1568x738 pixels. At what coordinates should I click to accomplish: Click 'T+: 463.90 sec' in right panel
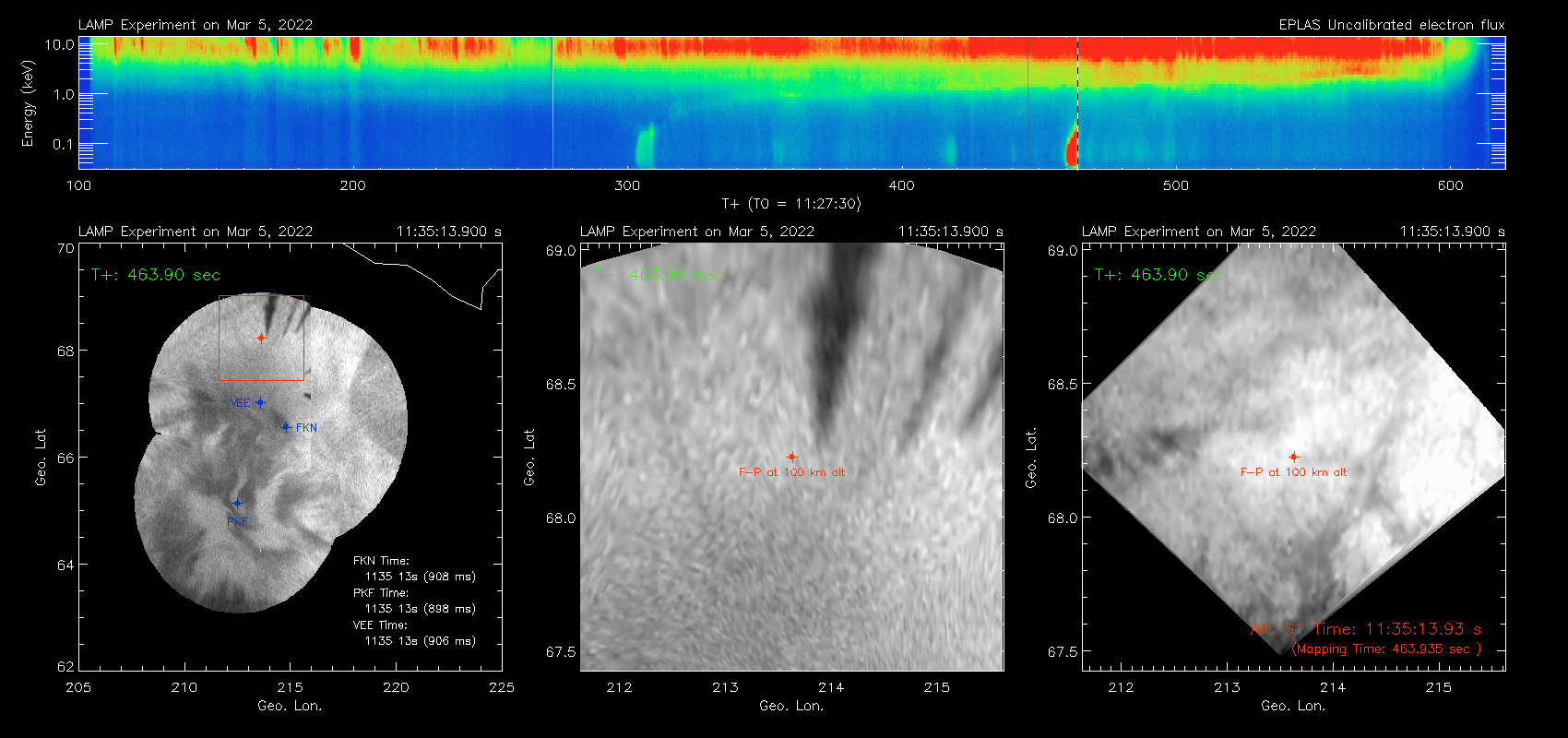point(1158,275)
